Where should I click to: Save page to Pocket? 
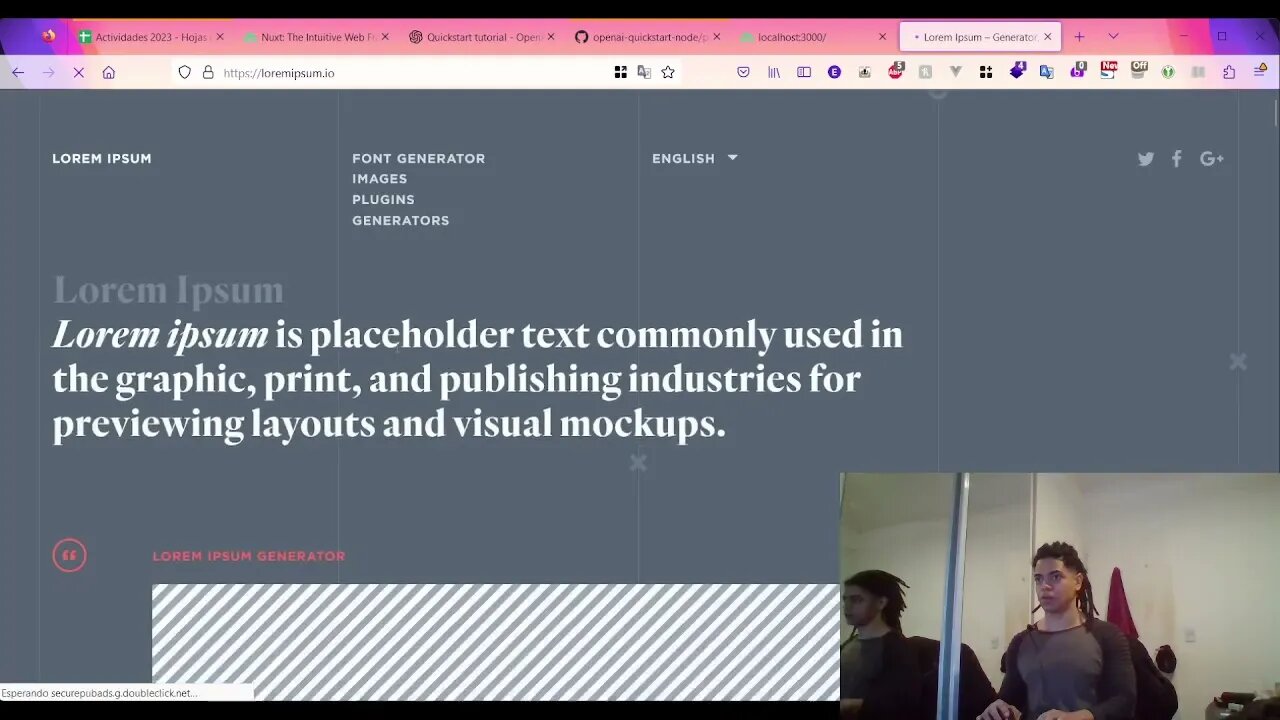(x=743, y=72)
